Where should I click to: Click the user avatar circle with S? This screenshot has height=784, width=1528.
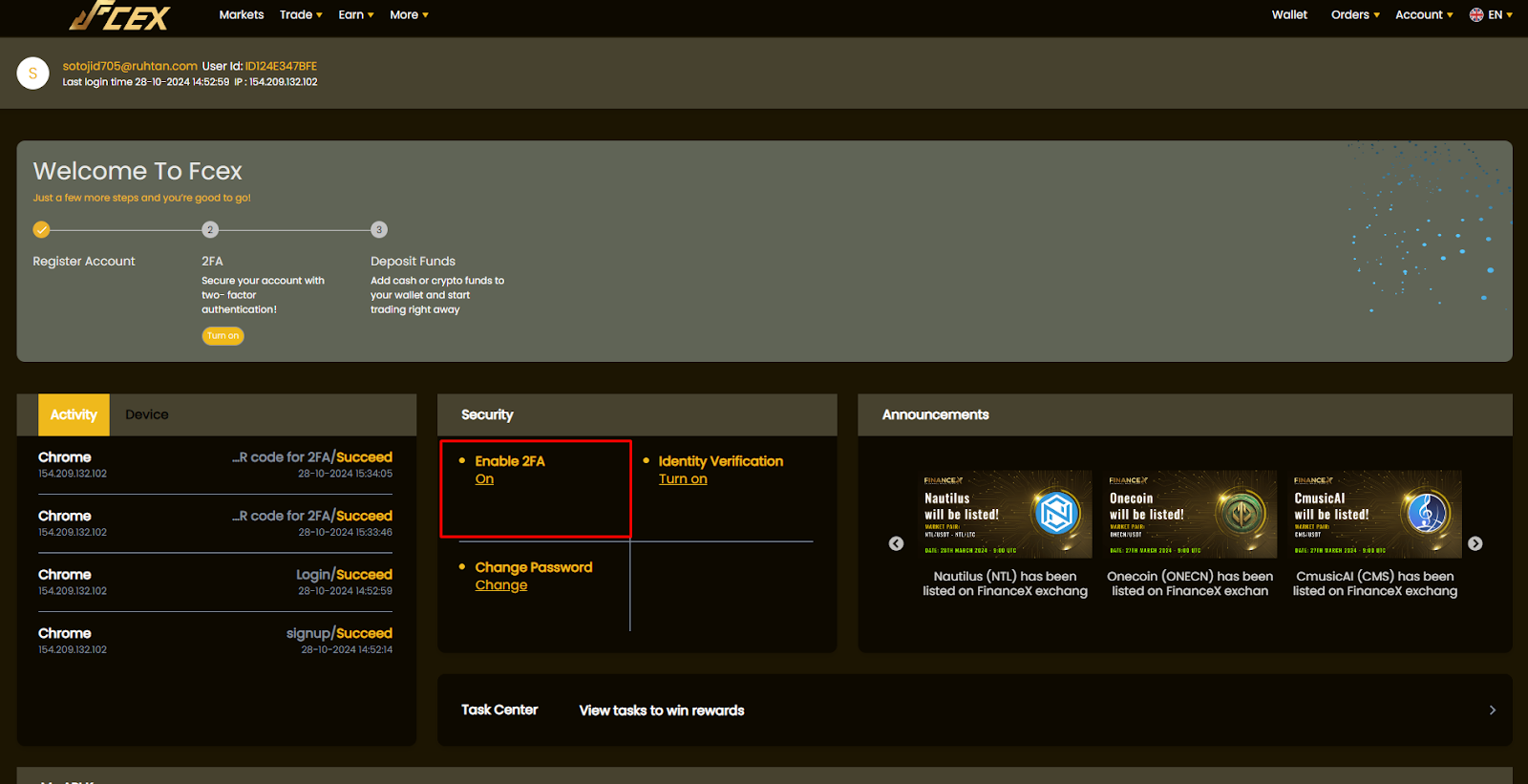tap(33, 74)
